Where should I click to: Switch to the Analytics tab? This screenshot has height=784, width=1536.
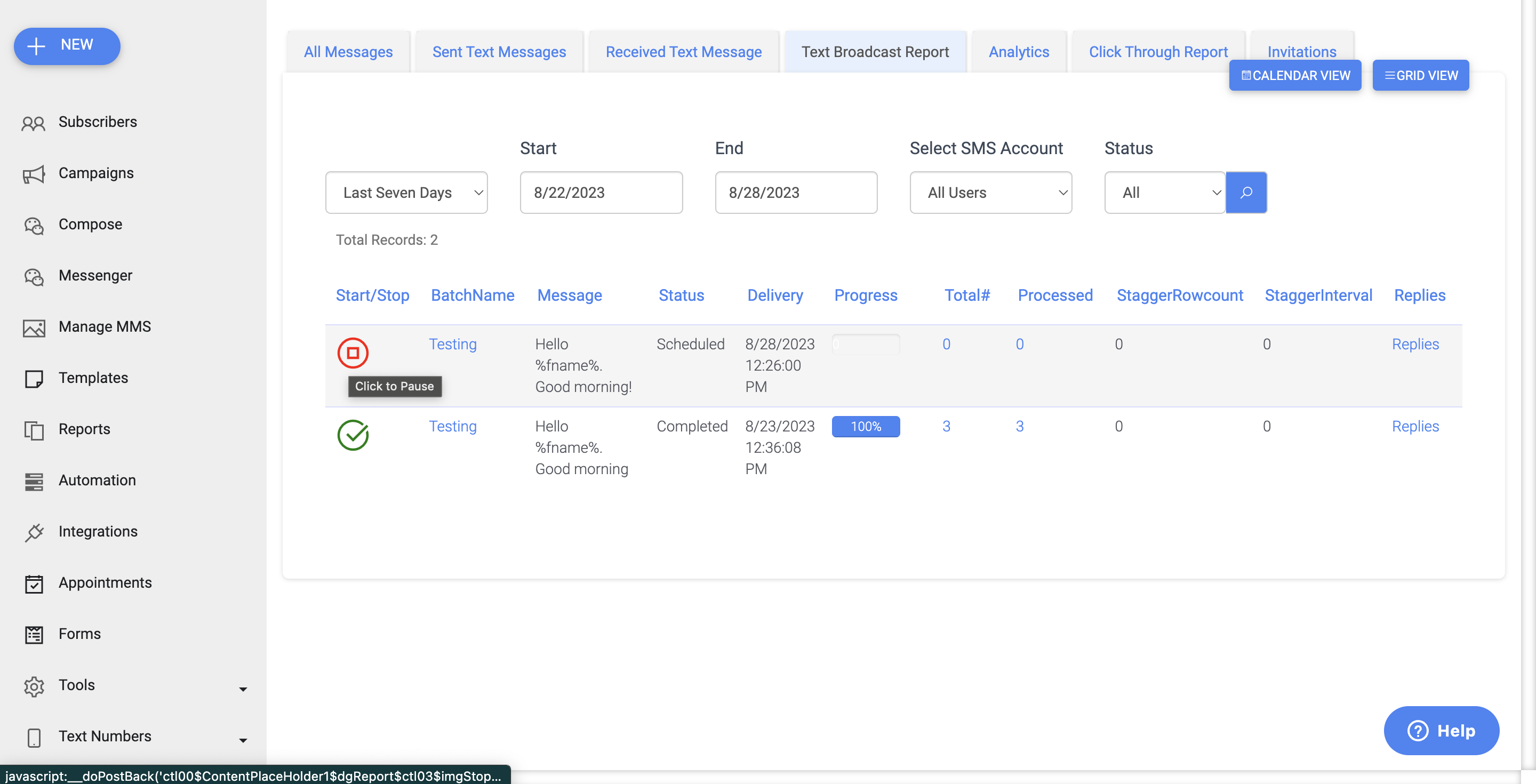point(1019,51)
